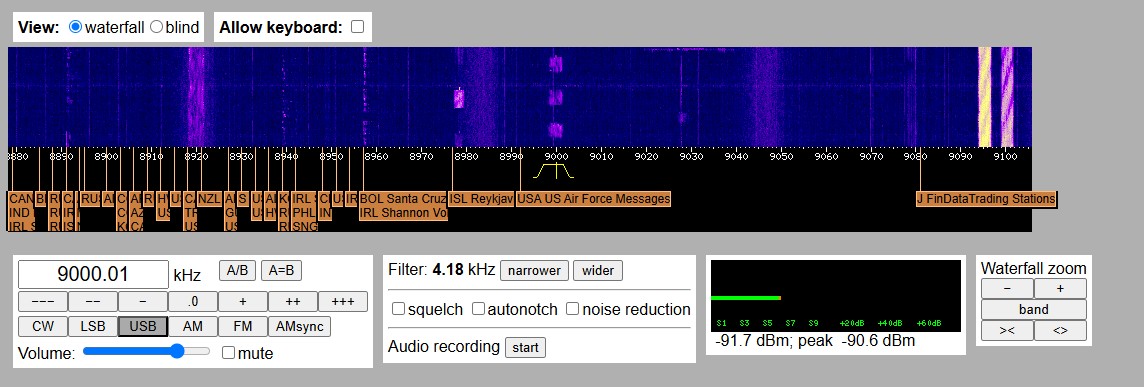This screenshot has height=387, width=1144.
Task: Click the frequency input field showing 9000.01
Action: pos(93,275)
